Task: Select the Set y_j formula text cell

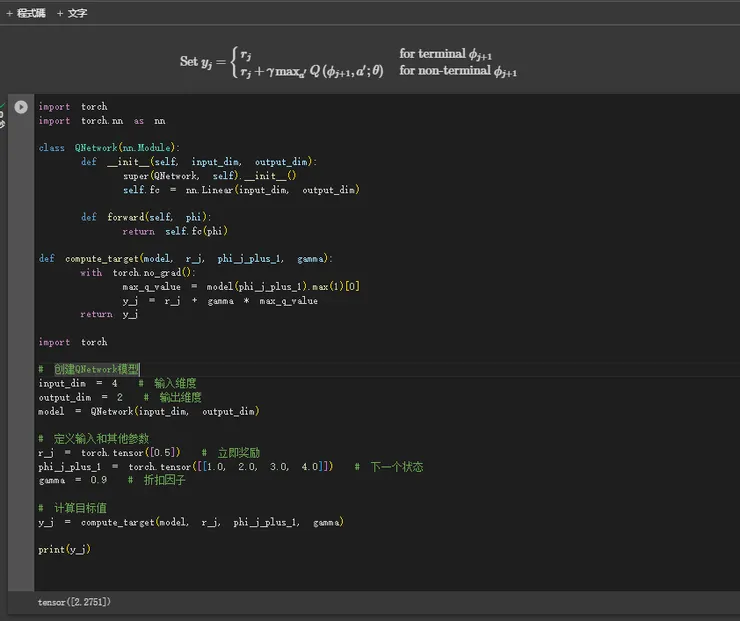Action: pos(348,62)
